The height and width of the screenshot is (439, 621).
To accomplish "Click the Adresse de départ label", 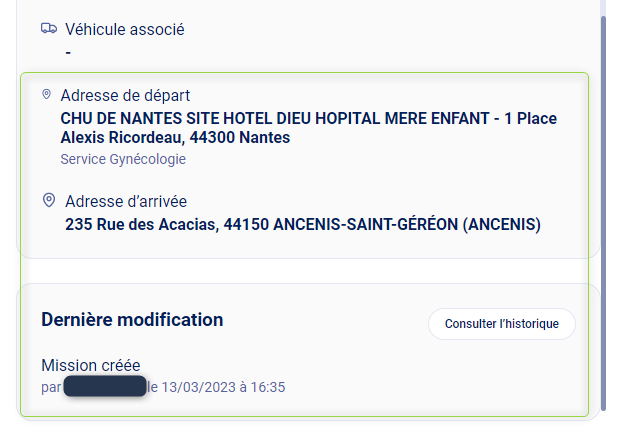I will click(125, 95).
